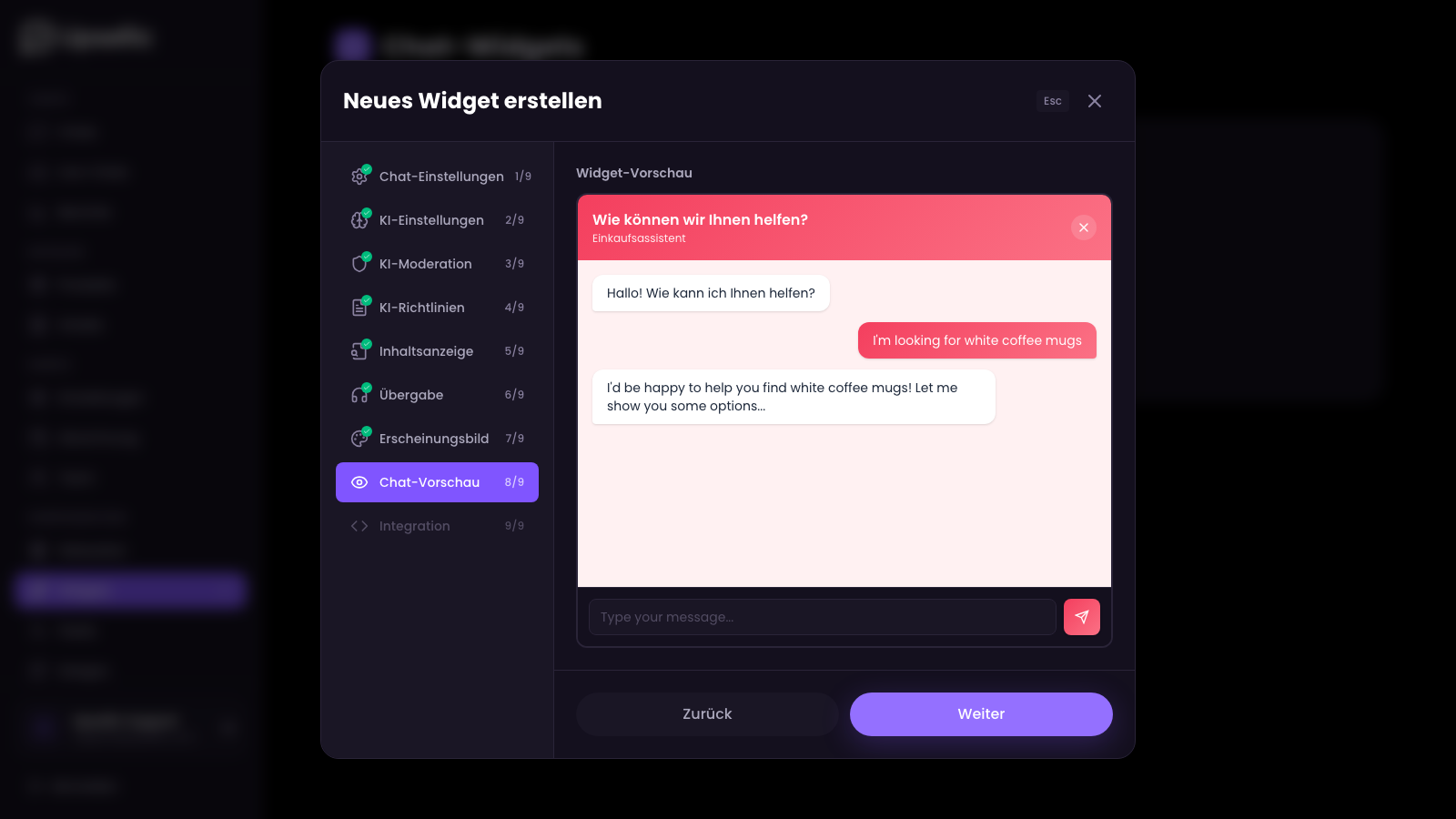Image resolution: width=1456 pixels, height=819 pixels.
Task: Select the KI-Moderation step label
Action: point(426,264)
